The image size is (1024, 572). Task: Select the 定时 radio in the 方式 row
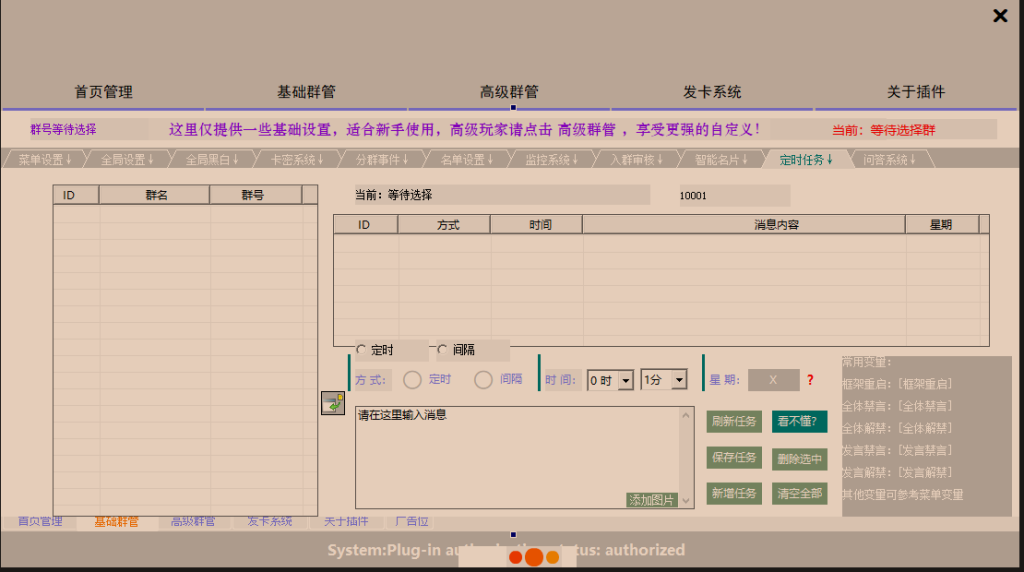click(412, 379)
